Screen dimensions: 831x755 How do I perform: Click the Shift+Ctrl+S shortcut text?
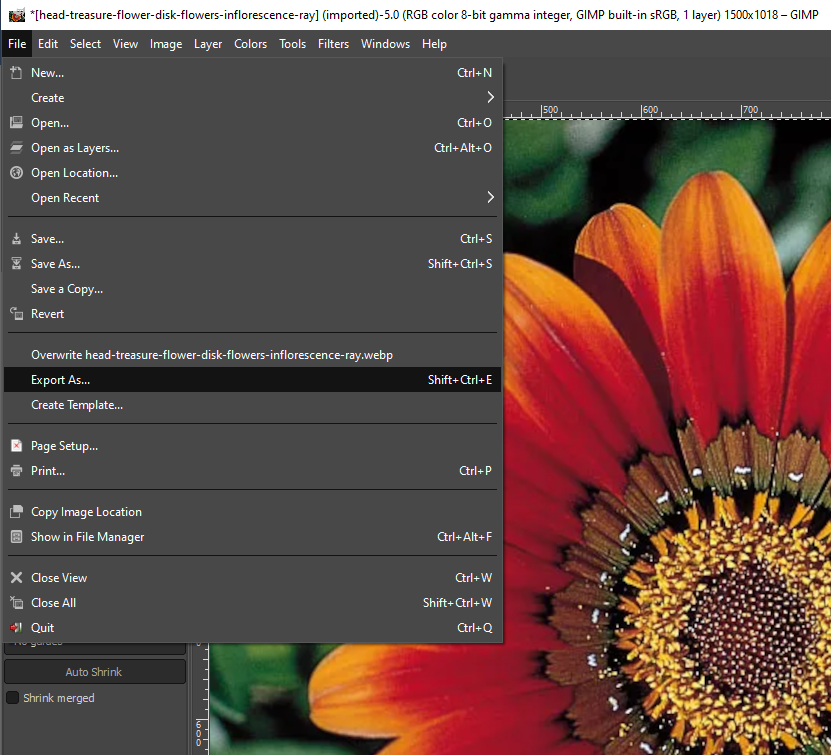coord(459,263)
